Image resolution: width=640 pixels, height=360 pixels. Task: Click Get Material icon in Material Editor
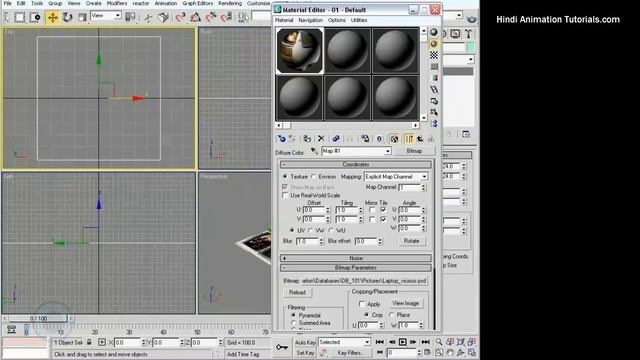[x=281, y=139]
